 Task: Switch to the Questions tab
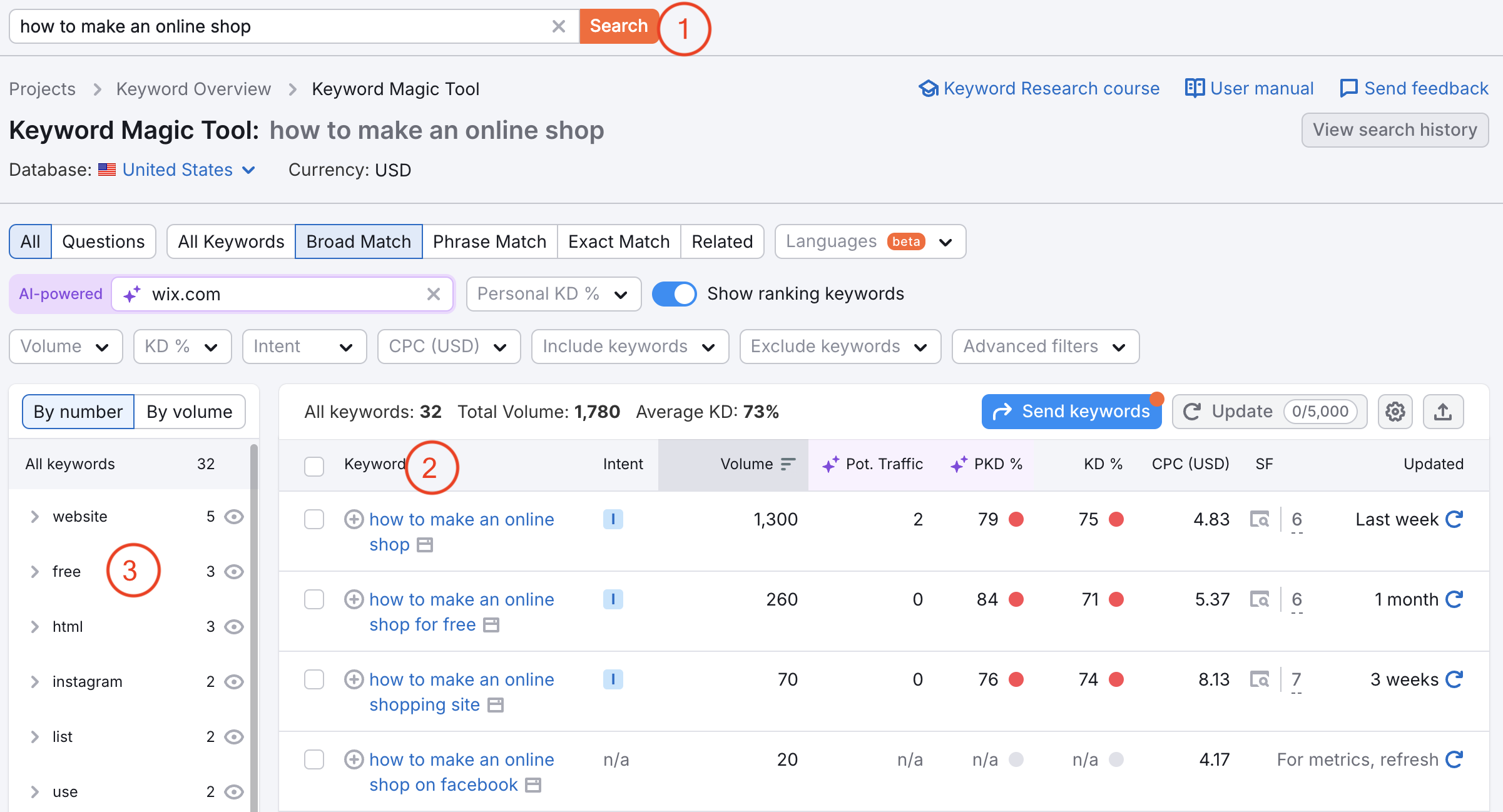103,241
